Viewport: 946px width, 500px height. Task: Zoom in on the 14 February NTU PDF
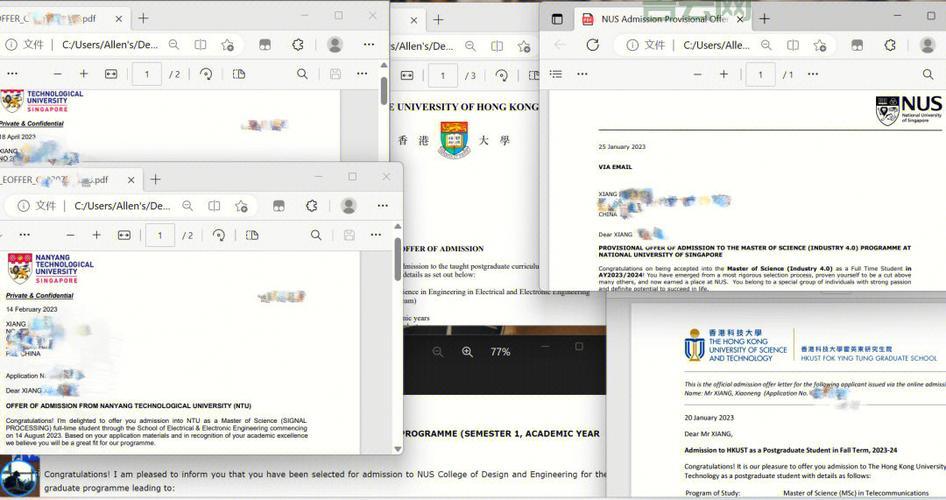click(96, 235)
